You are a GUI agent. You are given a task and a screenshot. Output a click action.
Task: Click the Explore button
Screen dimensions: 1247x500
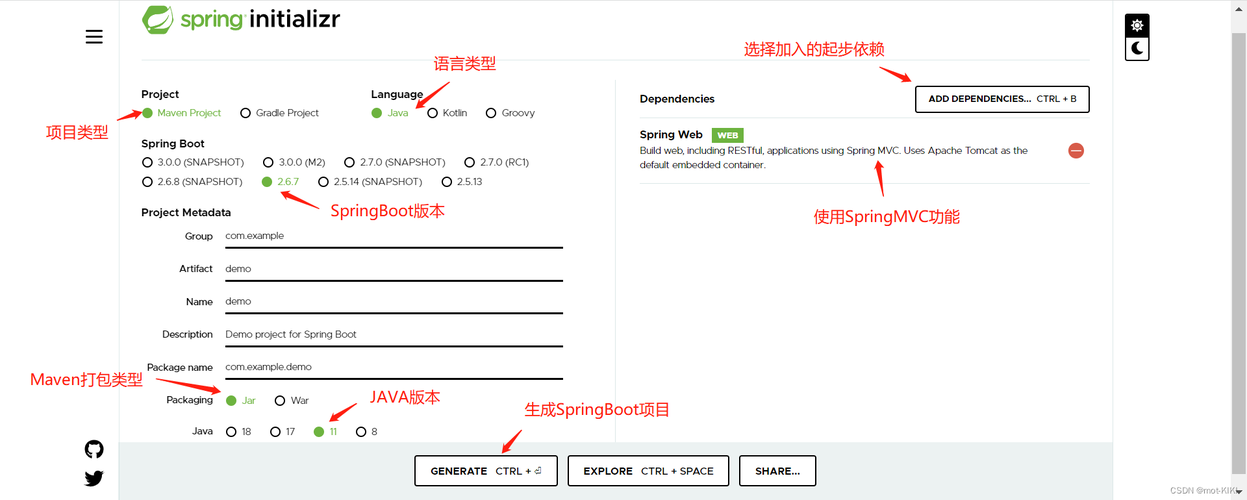click(x=648, y=471)
